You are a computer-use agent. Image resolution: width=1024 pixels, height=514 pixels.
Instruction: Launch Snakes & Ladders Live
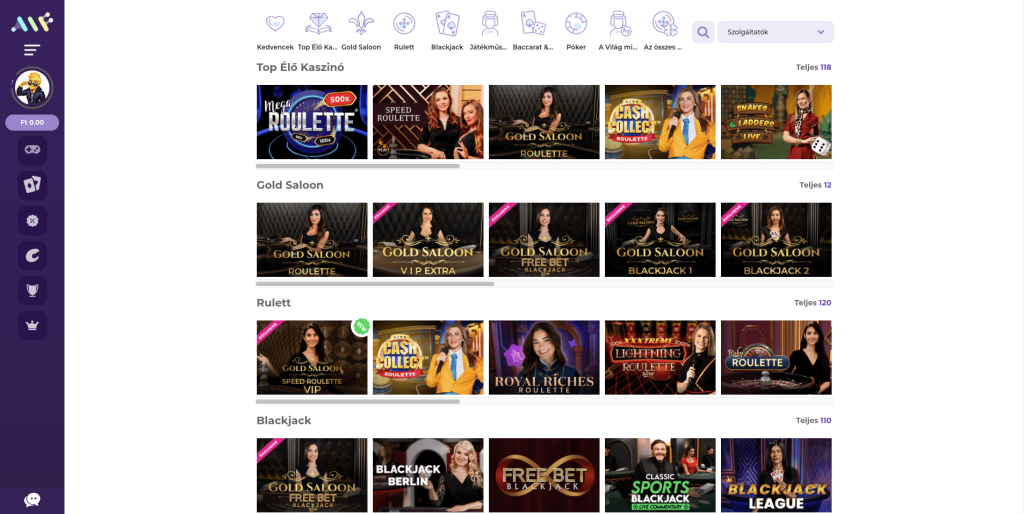776,122
